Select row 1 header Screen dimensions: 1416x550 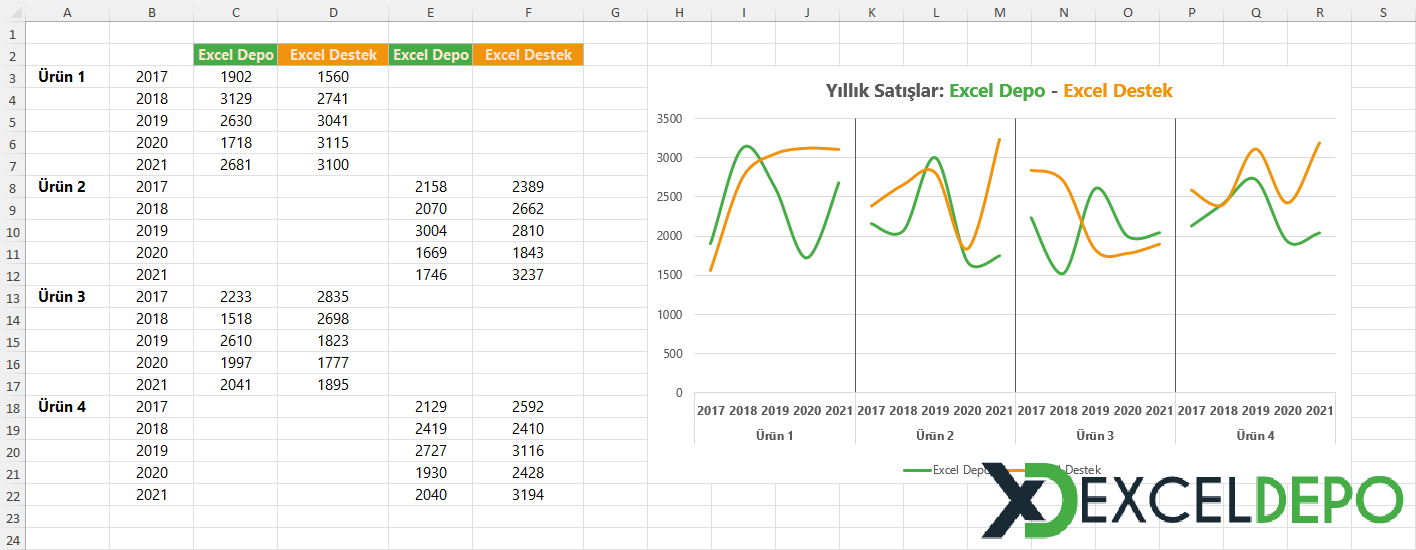[12, 33]
